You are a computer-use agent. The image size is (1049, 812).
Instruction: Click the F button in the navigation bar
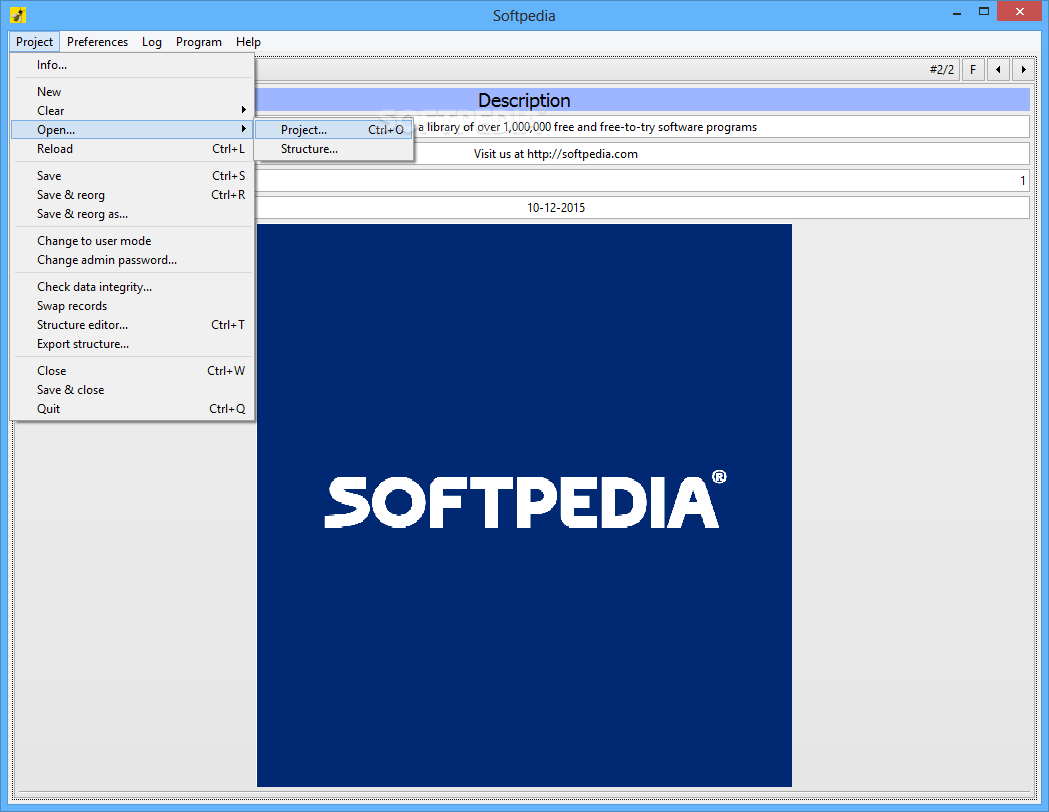click(973, 70)
